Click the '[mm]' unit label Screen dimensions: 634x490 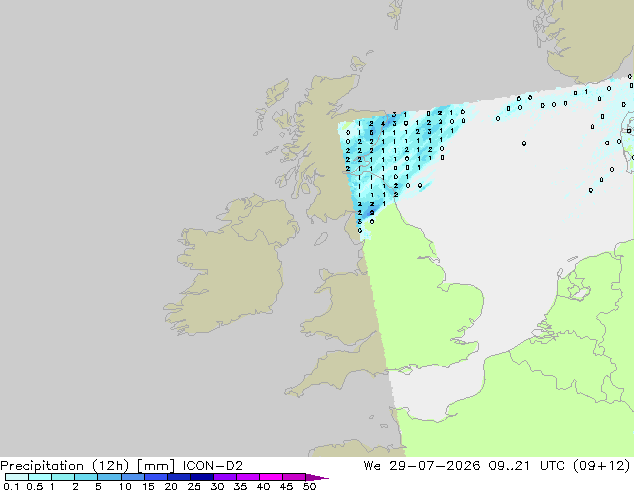[x=156, y=466]
